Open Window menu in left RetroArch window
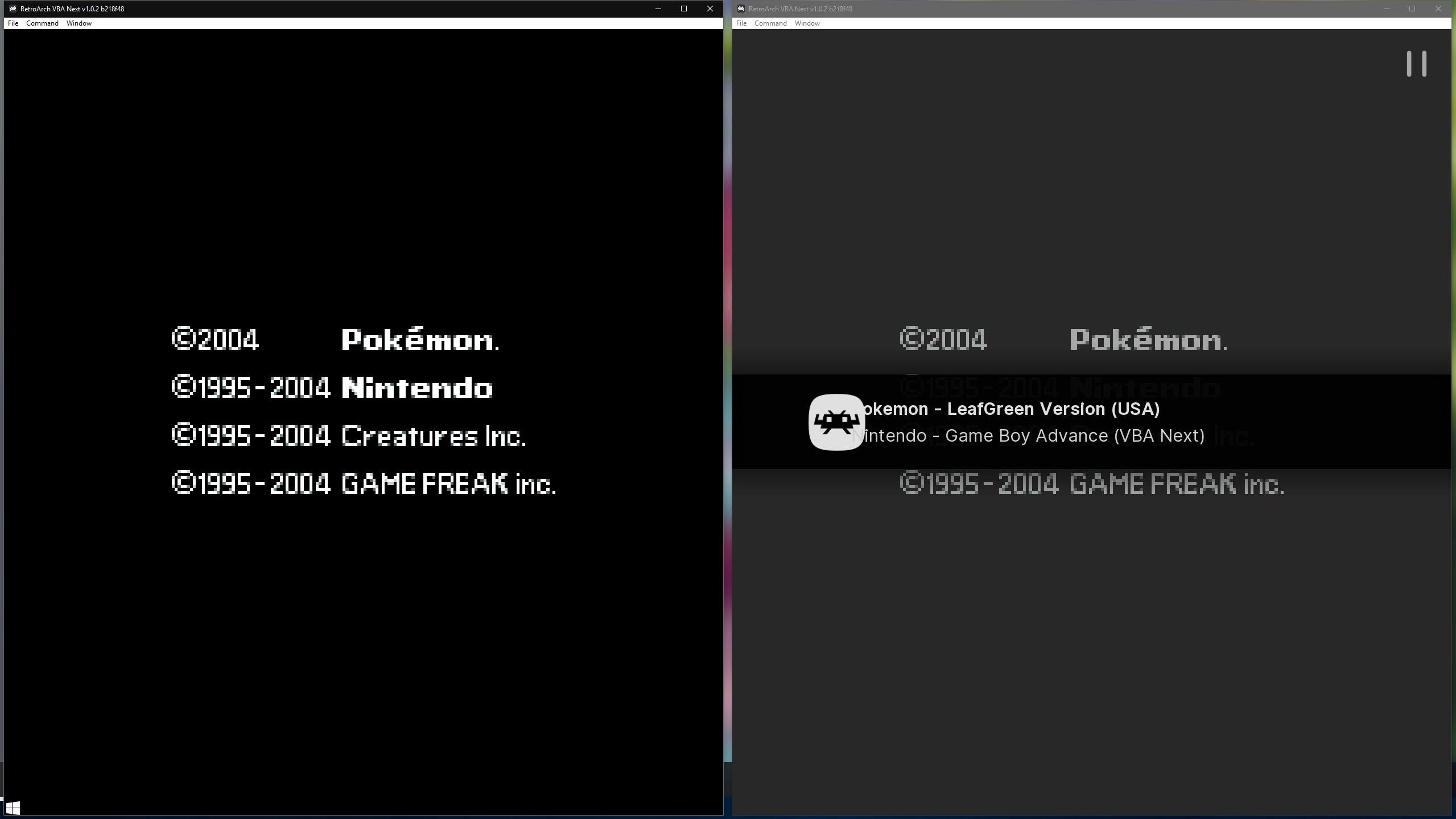 point(79,23)
